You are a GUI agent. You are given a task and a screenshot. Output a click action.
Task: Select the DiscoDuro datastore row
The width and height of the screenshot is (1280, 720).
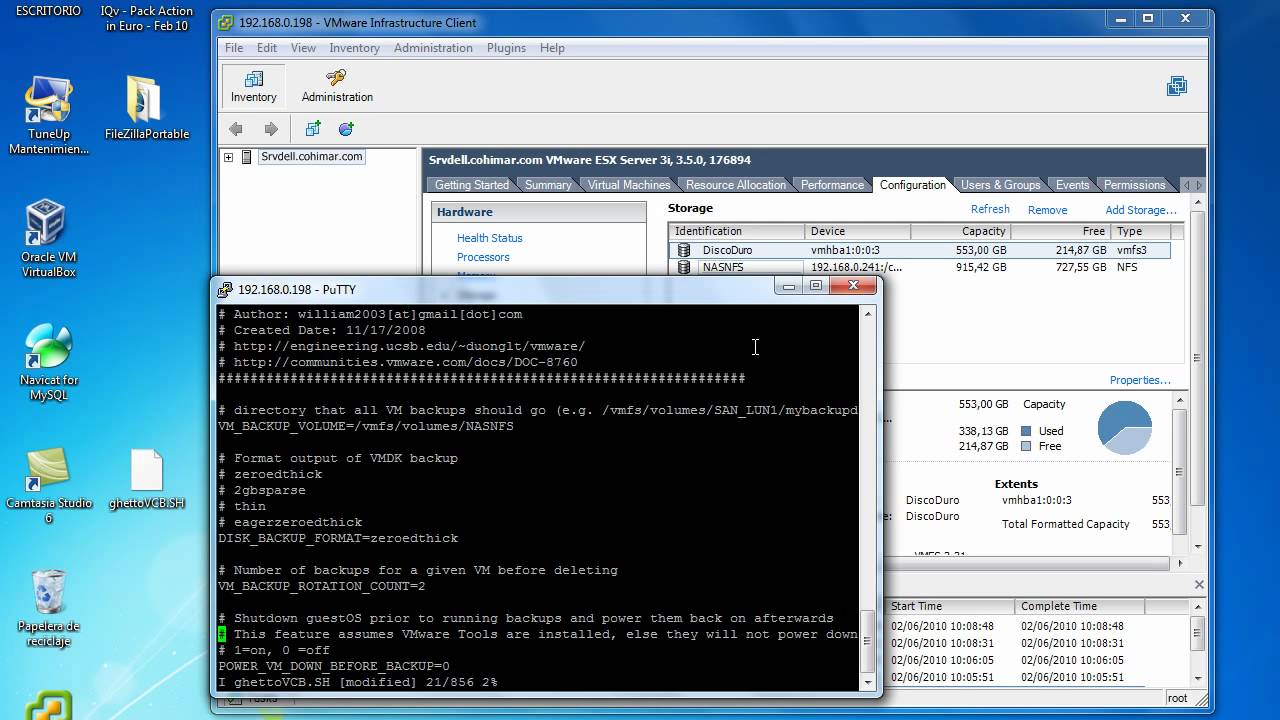coord(919,250)
